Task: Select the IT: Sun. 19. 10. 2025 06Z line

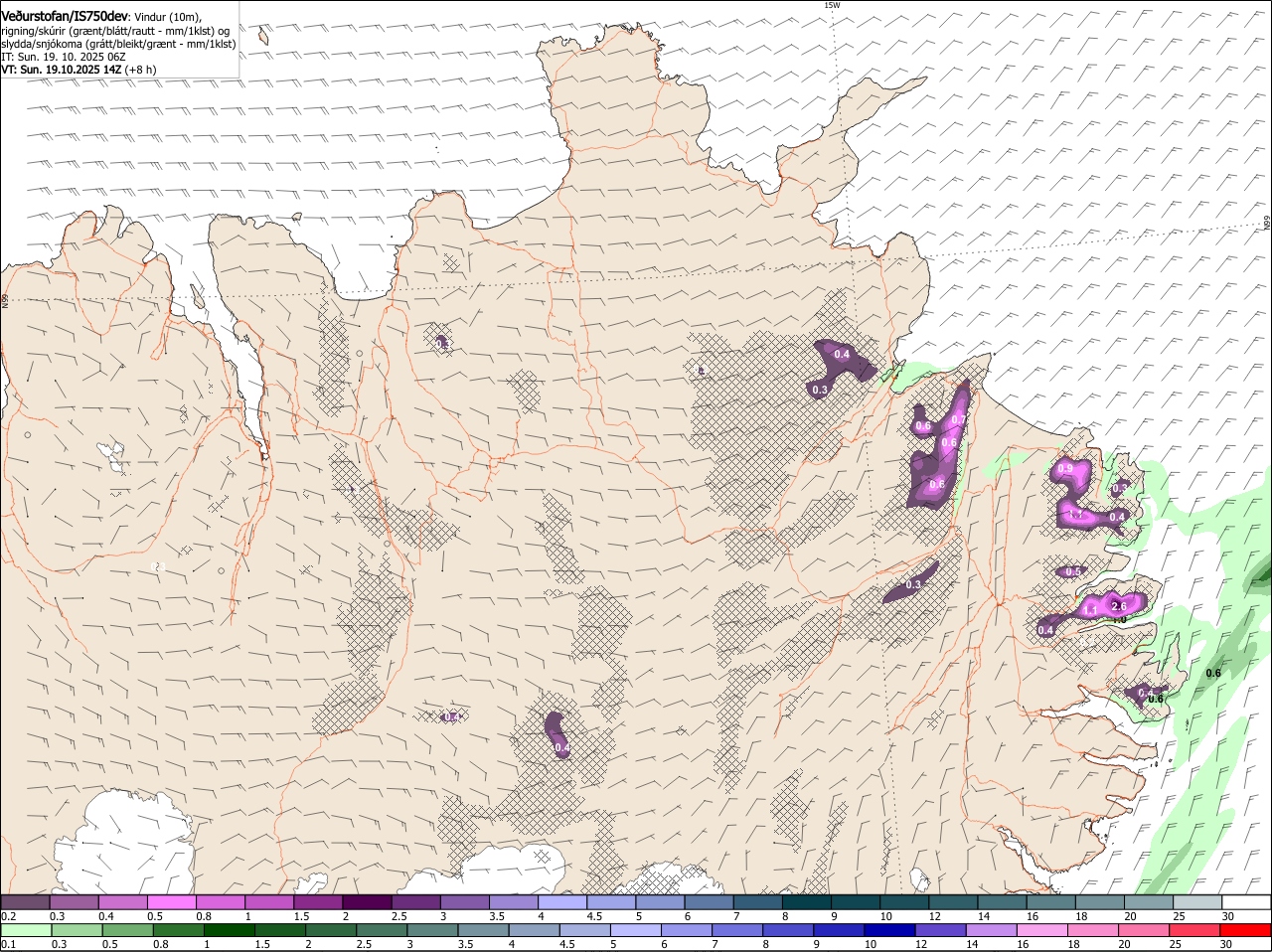Action: pyautogui.click(x=63, y=57)
